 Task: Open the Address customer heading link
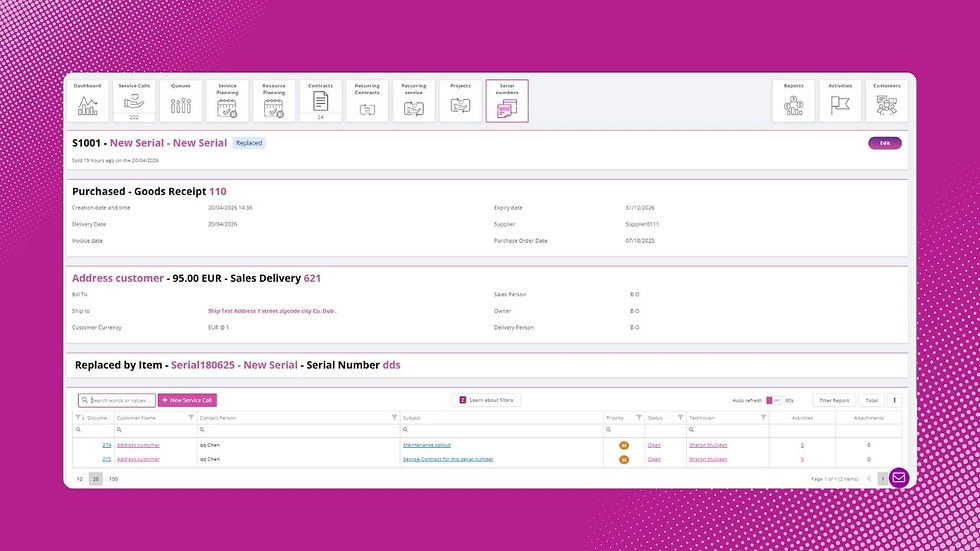[118, 279]
